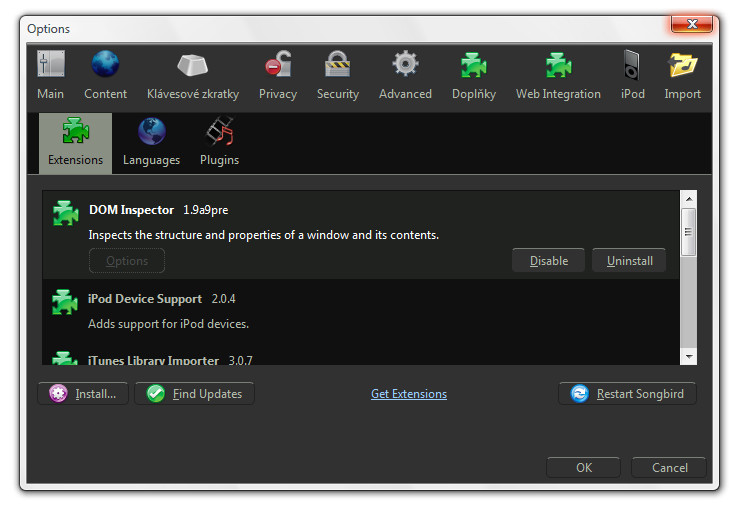Click the iPod Device Support puzzle icon

tap(65, 302)
